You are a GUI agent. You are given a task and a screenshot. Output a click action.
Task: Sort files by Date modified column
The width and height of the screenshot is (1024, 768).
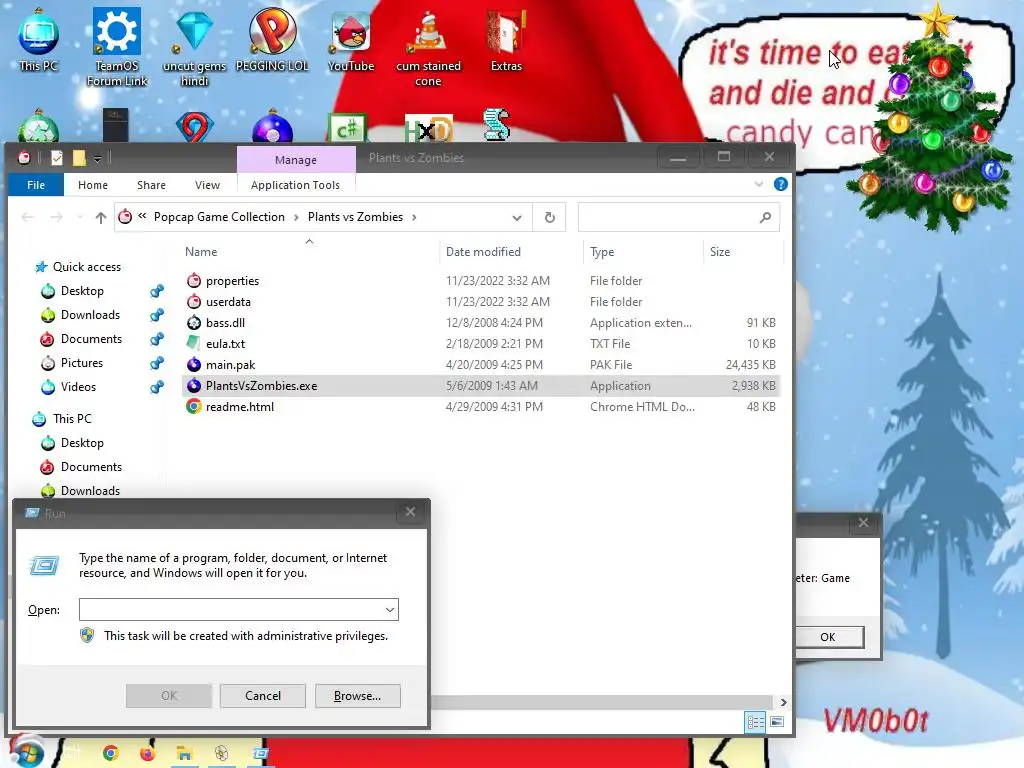[x=511, y=251]
